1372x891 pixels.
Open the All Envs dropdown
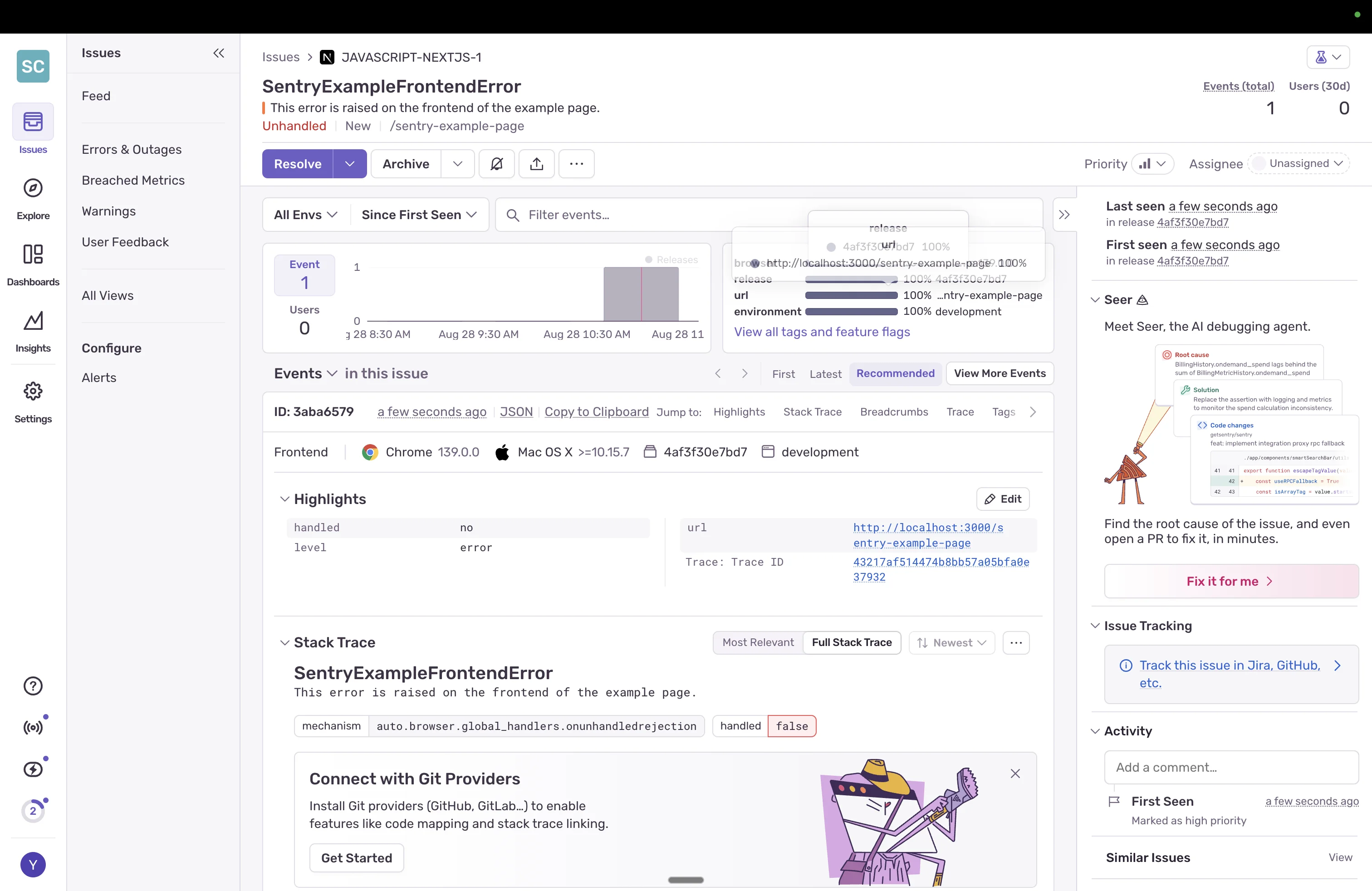coord(304,215)
